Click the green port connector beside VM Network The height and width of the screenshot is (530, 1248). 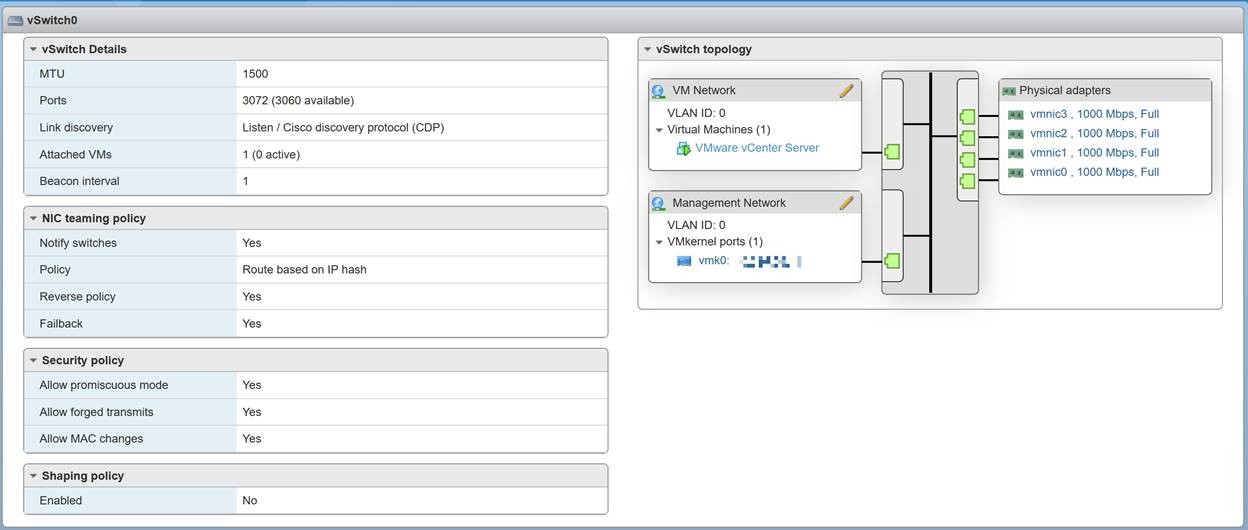[892, 152]
